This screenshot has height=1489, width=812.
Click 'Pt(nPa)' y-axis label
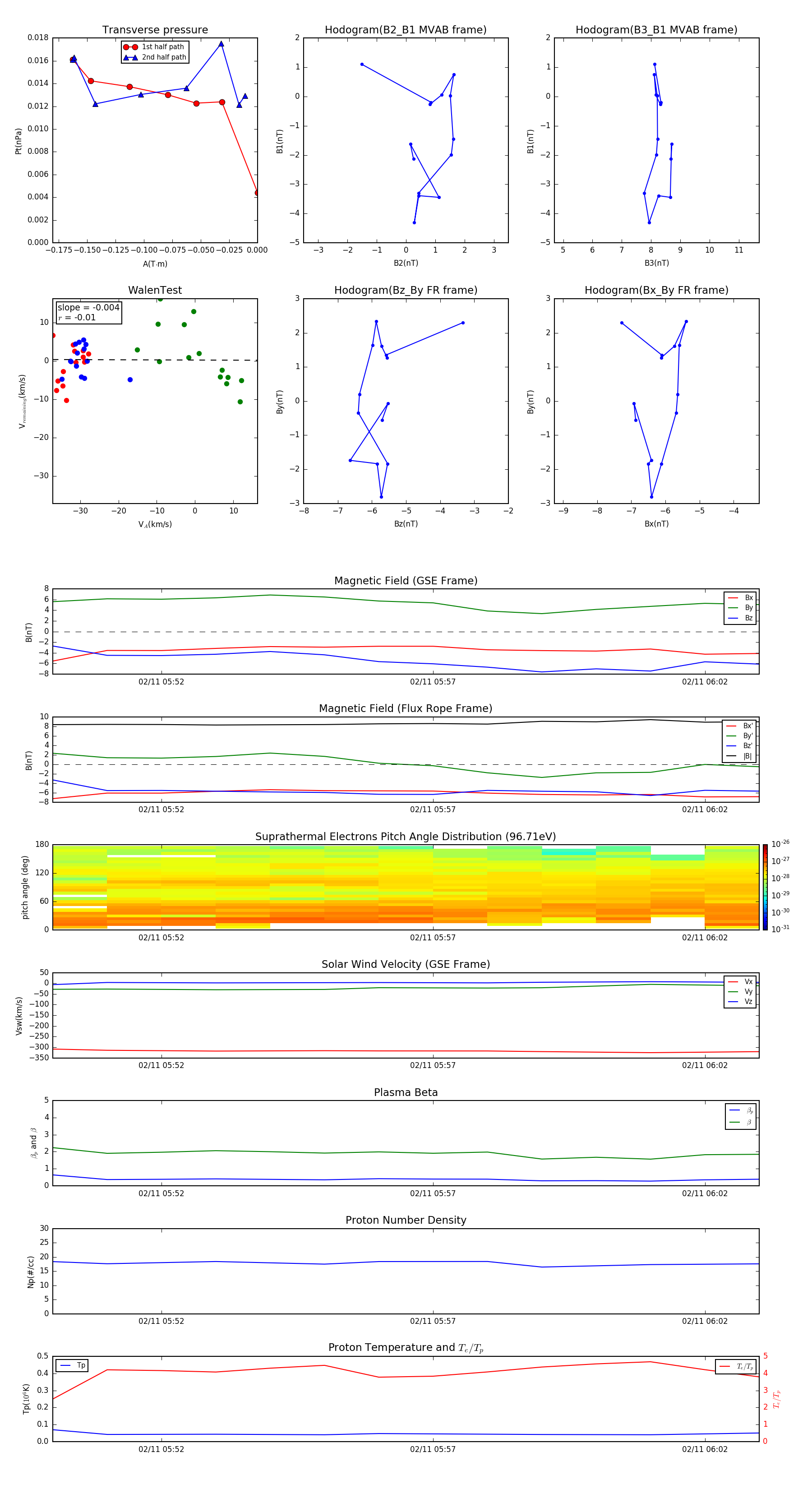18,140
